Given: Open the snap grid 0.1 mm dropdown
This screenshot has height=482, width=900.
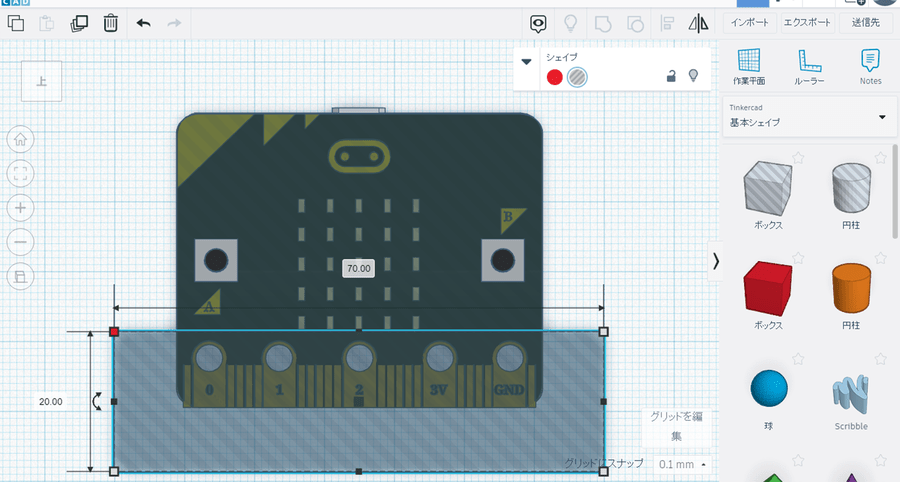Looking at the screenshot, I should tap(683, 464).
